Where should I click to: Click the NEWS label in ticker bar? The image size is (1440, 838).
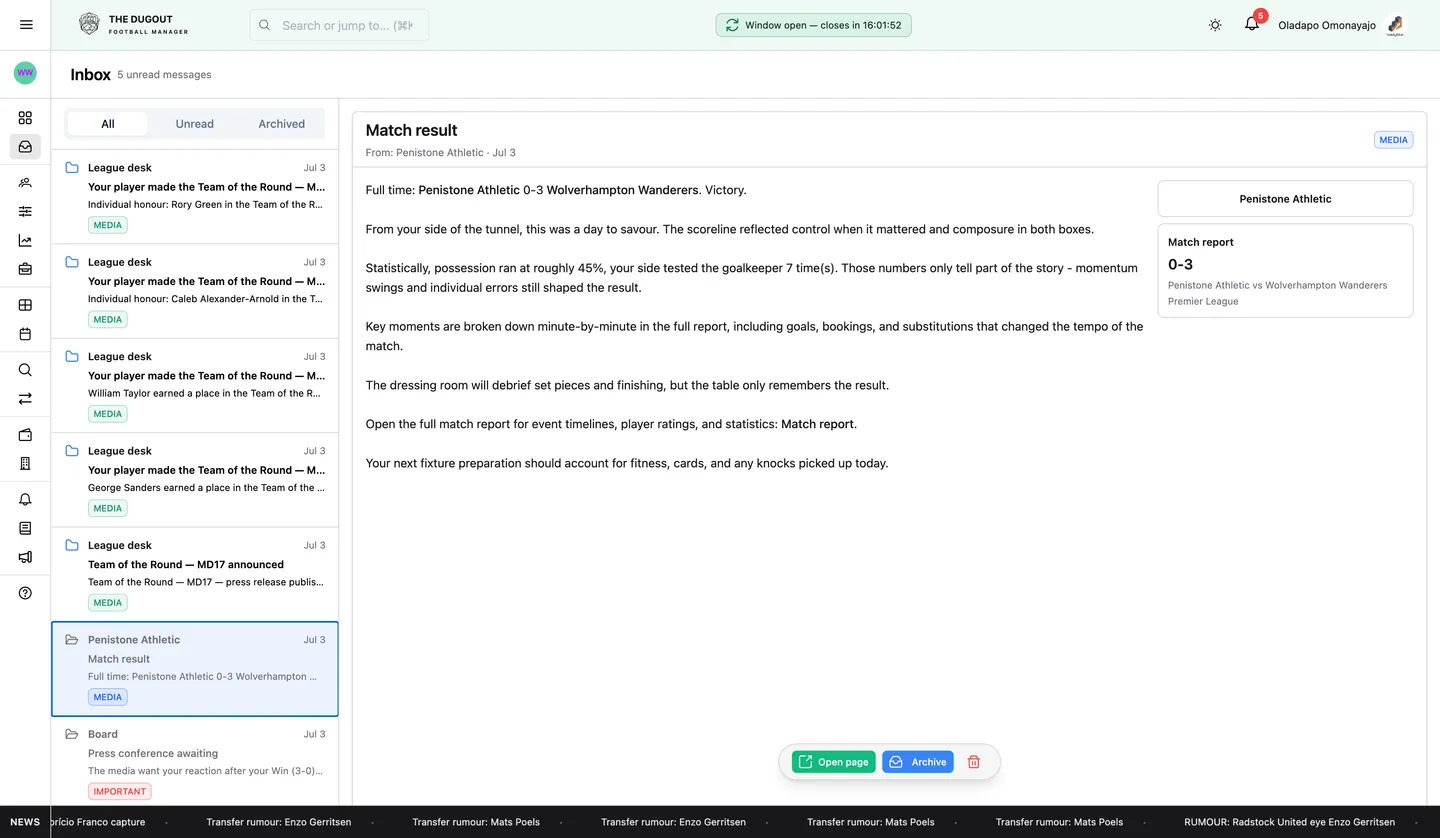tap(25, 822)
